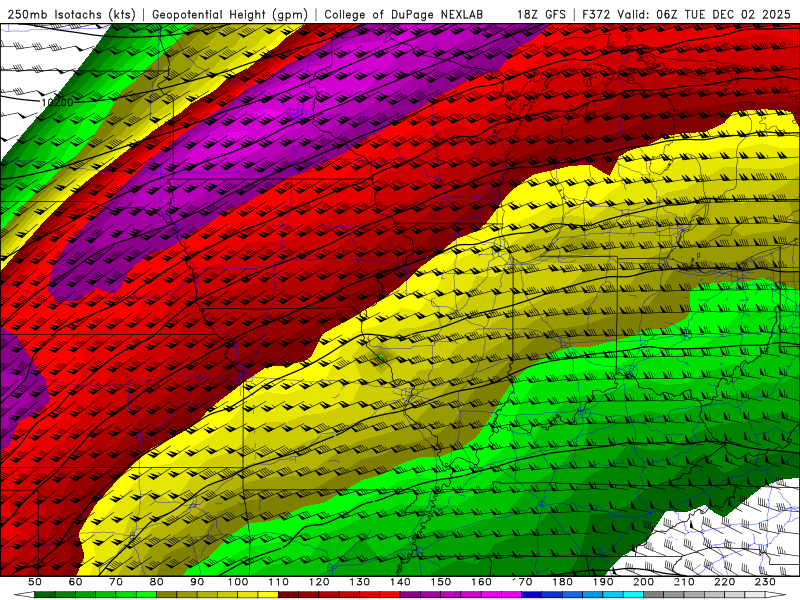Image resolution: width=800 pixels, height=600 pixels.
Task: Click the bright yellow swatch just before dark red
Action: click(268, 595)
